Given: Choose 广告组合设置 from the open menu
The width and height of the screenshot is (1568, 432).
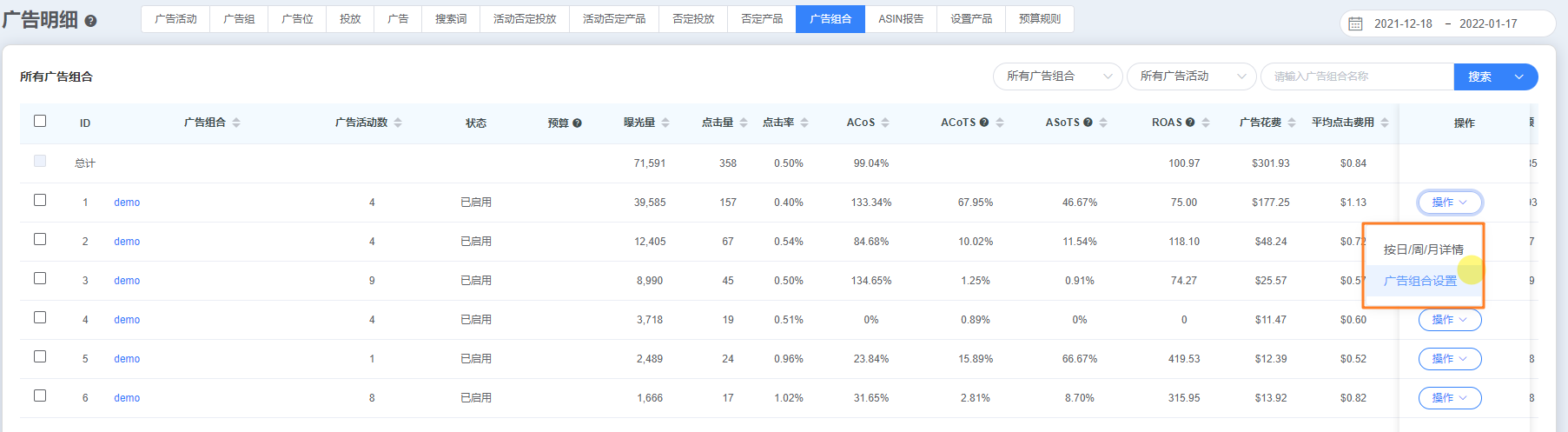Looking at the screenshot, I should coord(1419,281).
